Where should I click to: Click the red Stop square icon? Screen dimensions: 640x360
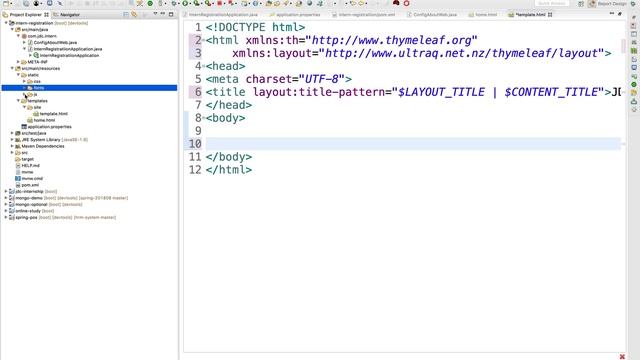click(x=220, y=3)
